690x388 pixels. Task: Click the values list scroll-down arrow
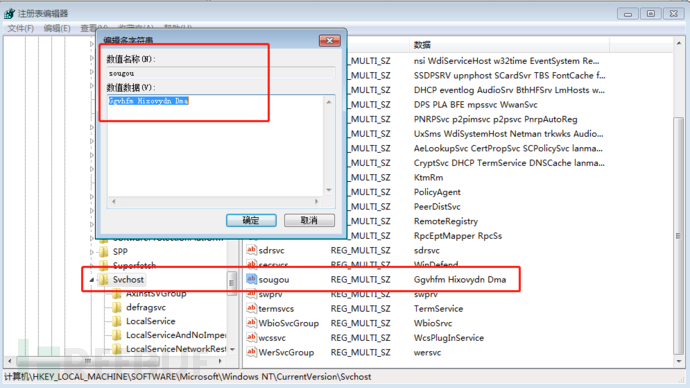click(679, 361)
